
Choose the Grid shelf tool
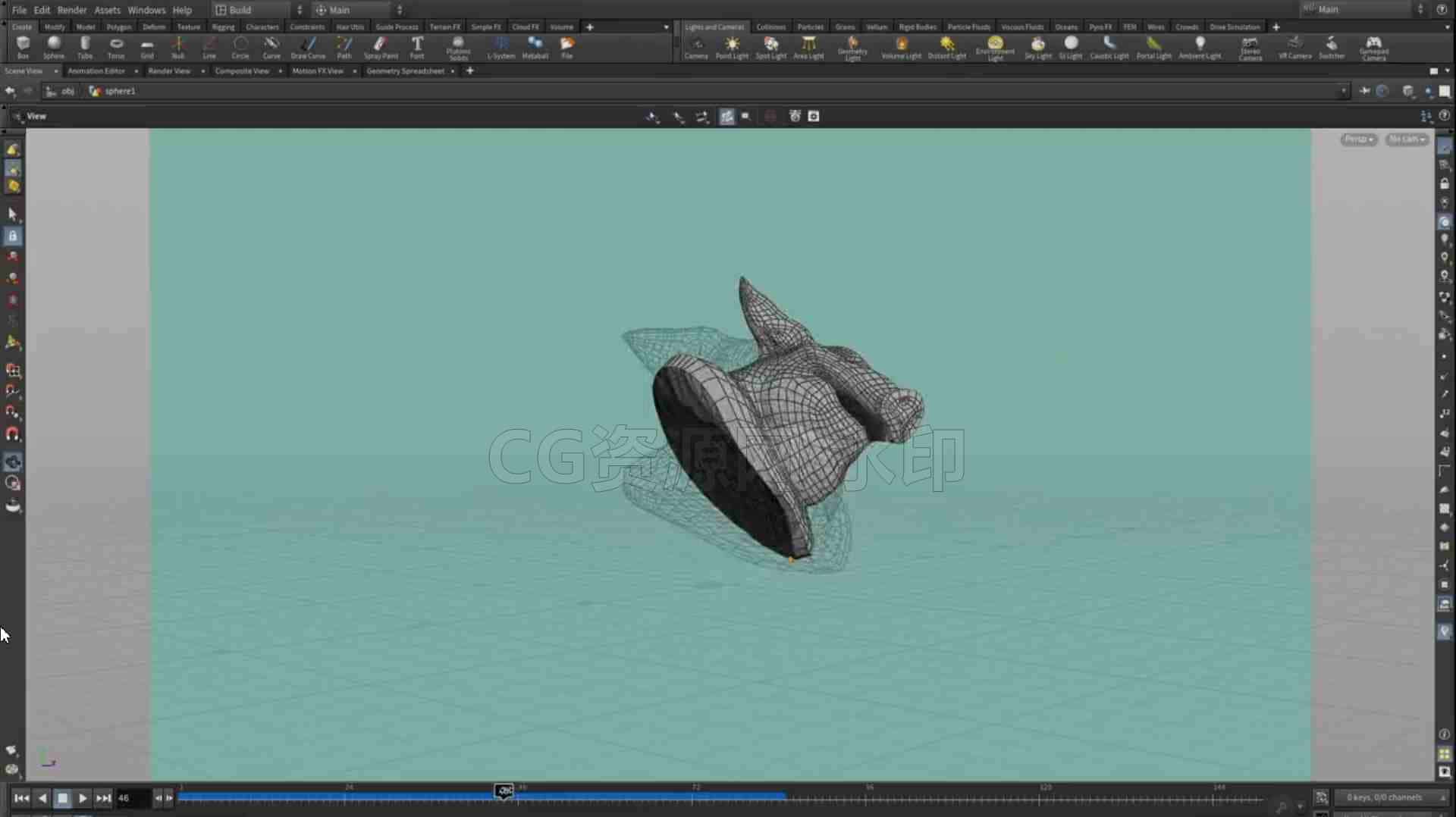147,48
